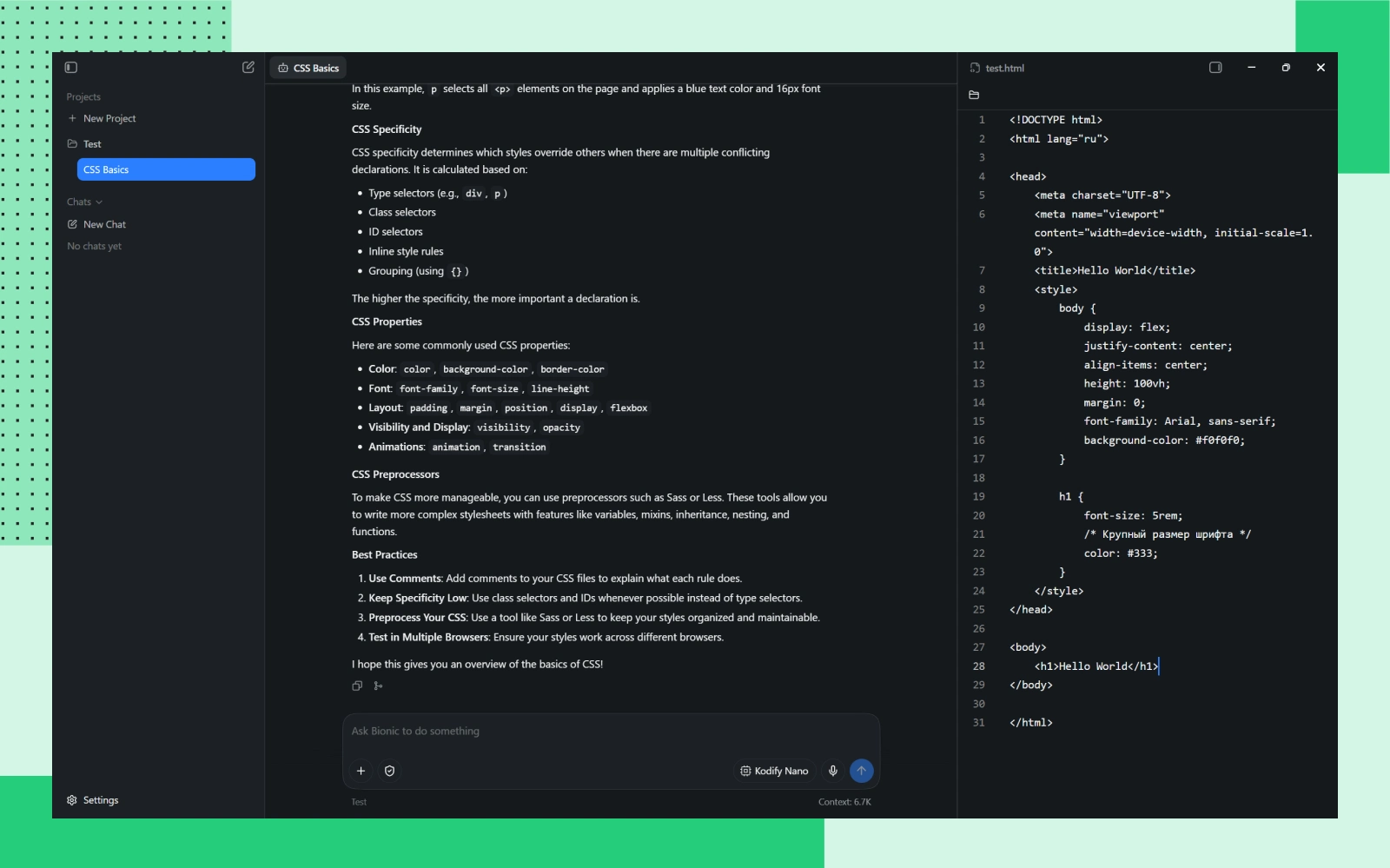Open the Kodify Nano model selector
This screenshot has width=1390, height=868.
tap(774, 771)
